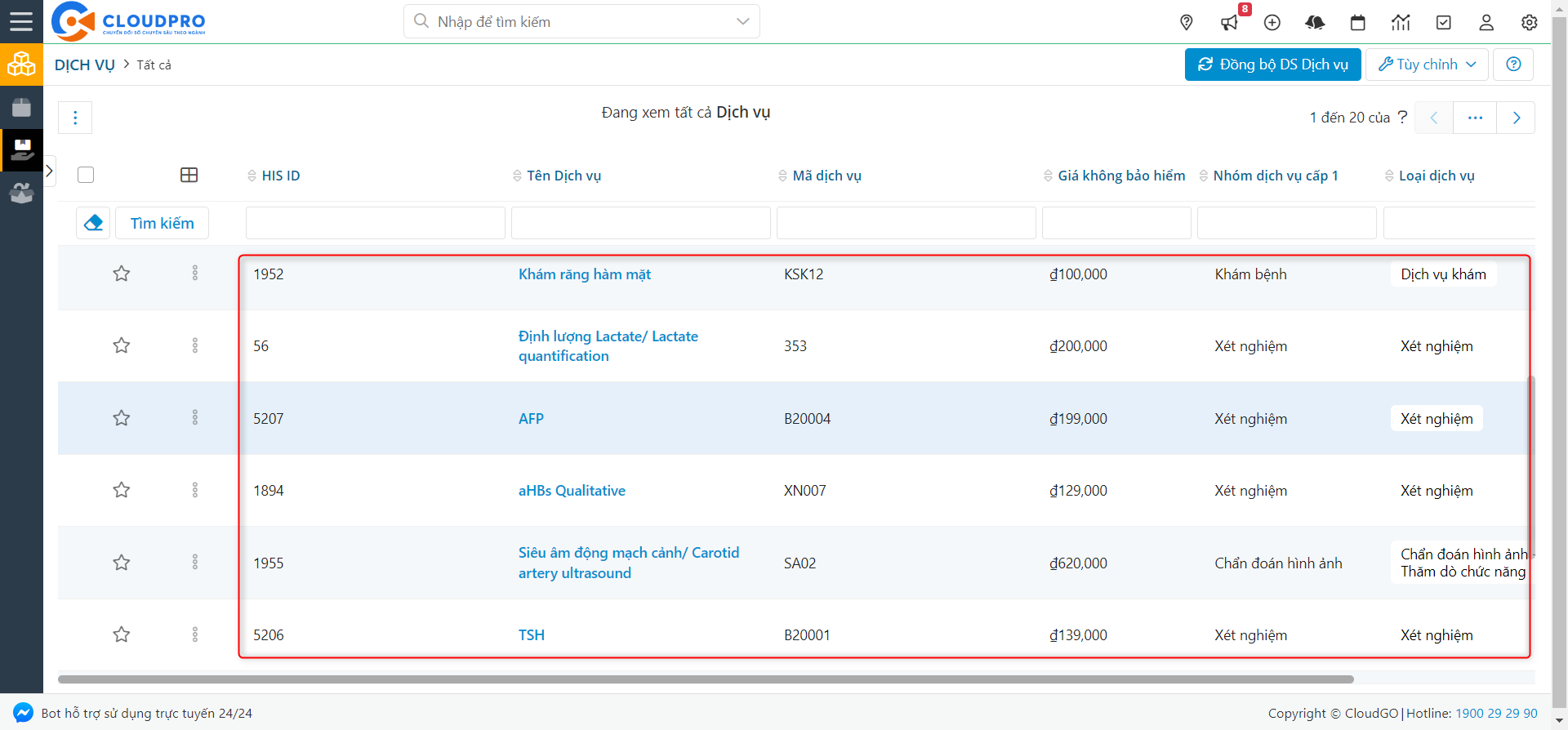The height and width of the screenshot is (730, 1568).
Task: Open the page jump ellipsis button
Action: tap(1475, 118)
